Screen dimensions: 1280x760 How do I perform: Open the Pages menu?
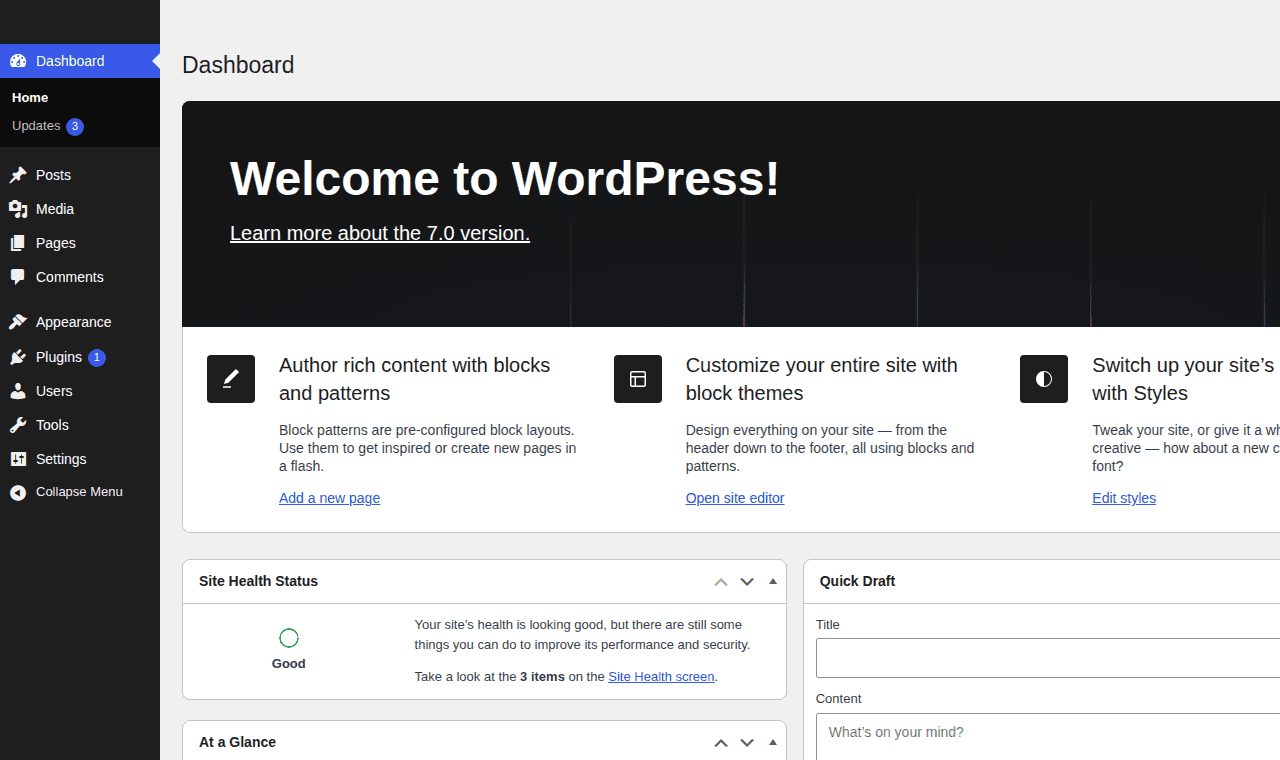pos(80,243)
